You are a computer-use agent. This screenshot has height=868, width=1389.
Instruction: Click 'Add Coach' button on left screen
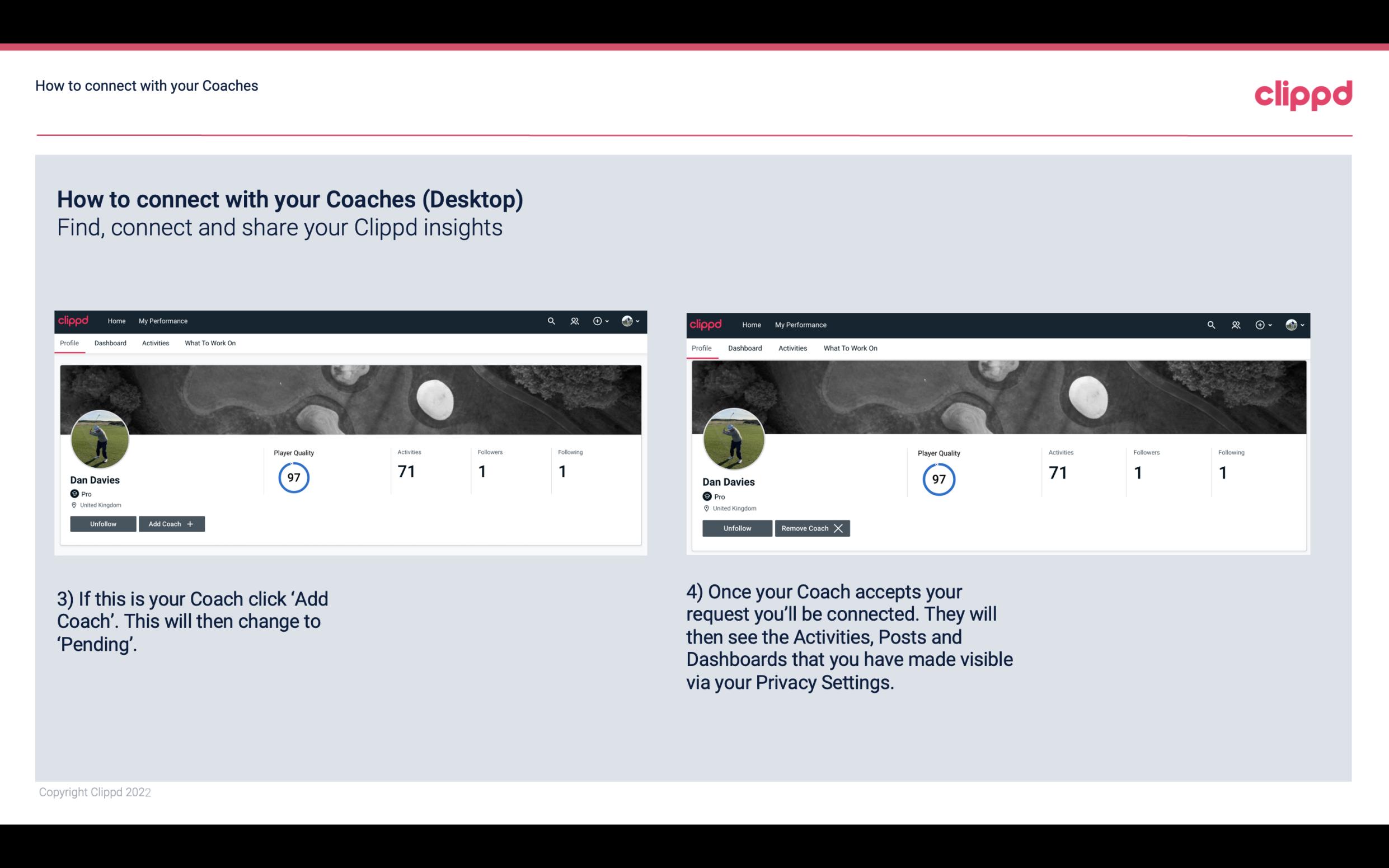coord(170,523)
